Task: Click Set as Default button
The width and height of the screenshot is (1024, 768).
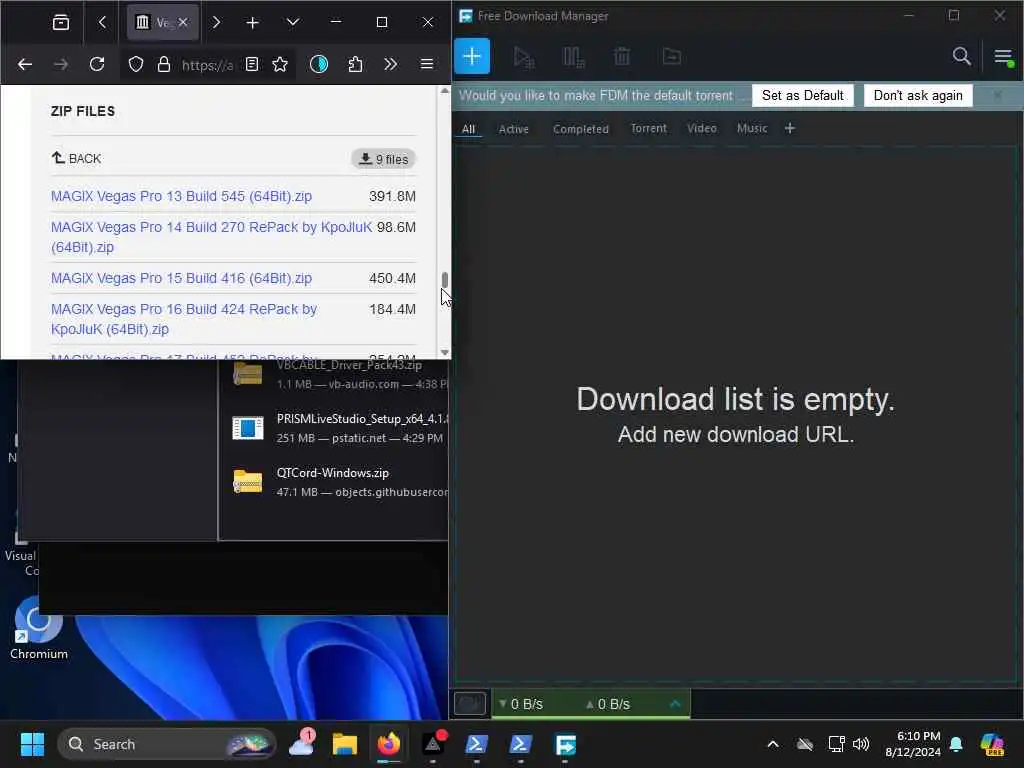Action: pyautogui.click(x=803, y=95)
